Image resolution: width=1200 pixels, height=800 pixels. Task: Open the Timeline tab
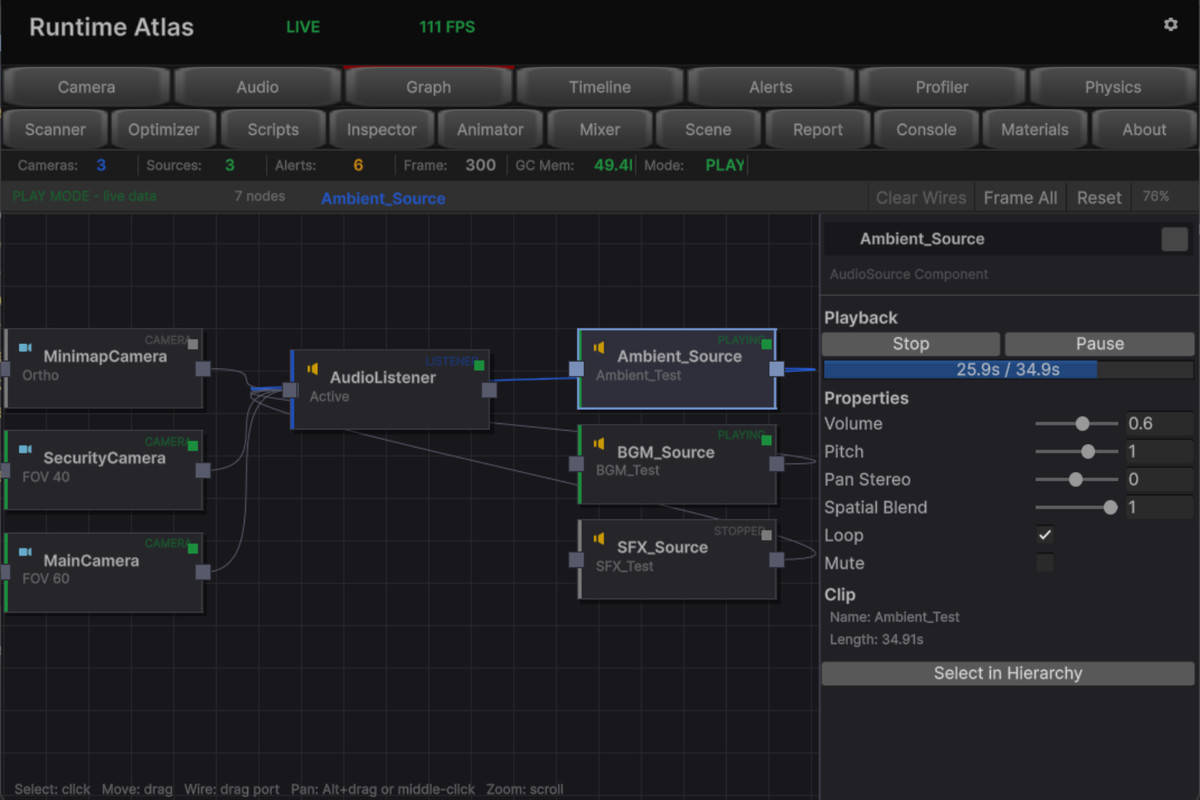click(x=600, y=87)
